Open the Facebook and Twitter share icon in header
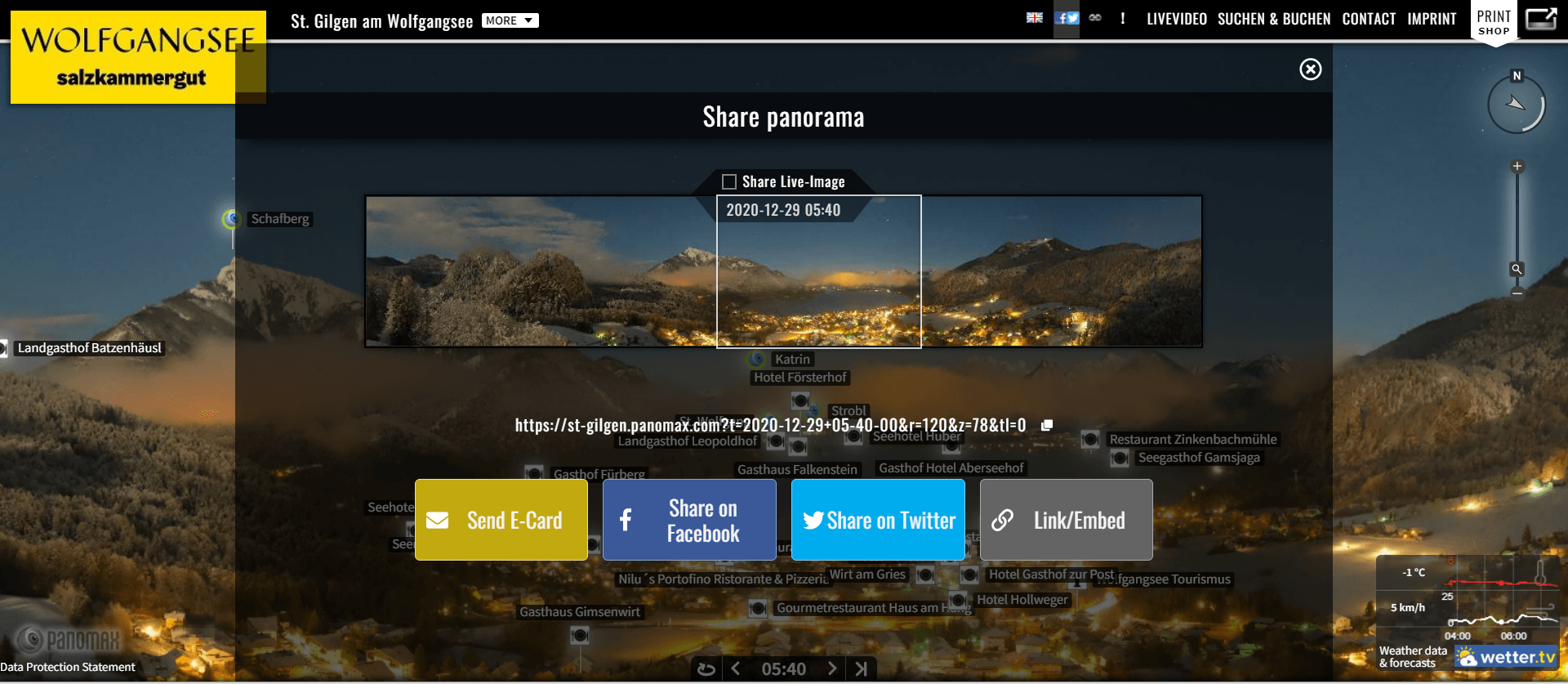The height and width of the screenshot is (684, 1568). coord(1067,18)
